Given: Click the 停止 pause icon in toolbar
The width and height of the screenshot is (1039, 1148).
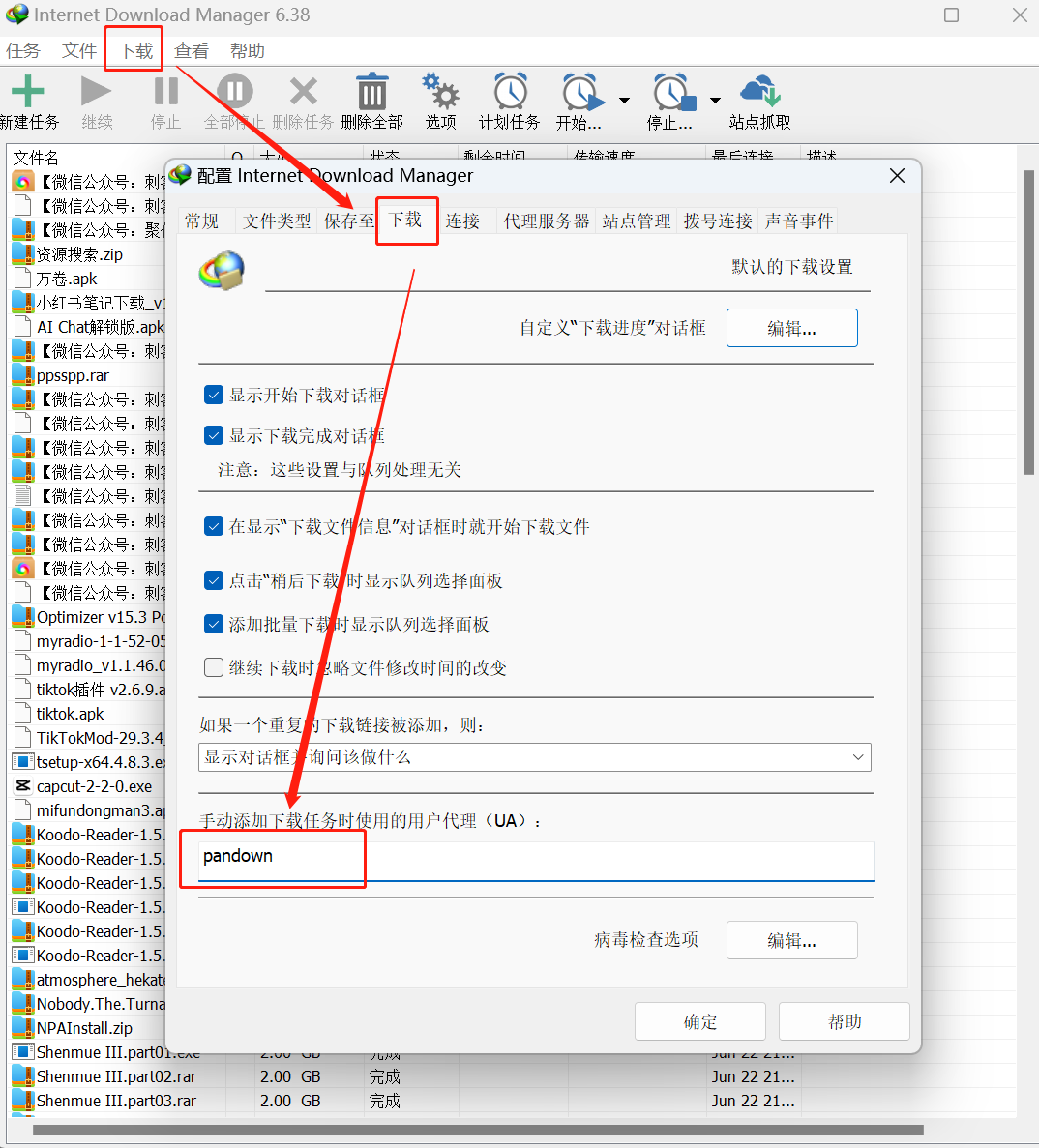Looking at the screenshot, I should (x=166, y=92).
